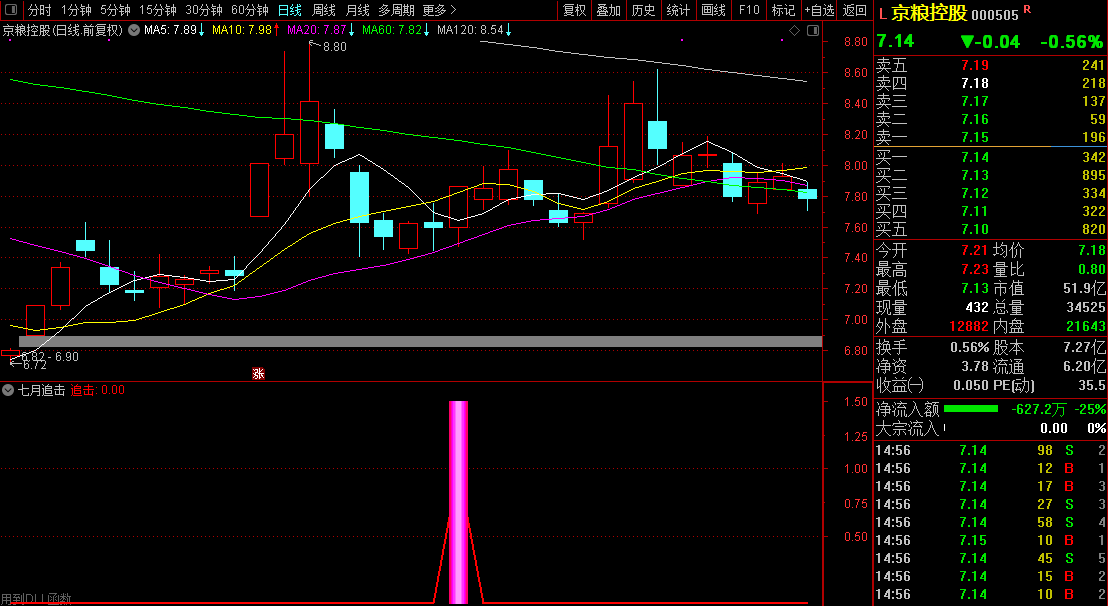Click the red 涨 marker under the chart
This screenshot has height=606, width=1108.
258,374
